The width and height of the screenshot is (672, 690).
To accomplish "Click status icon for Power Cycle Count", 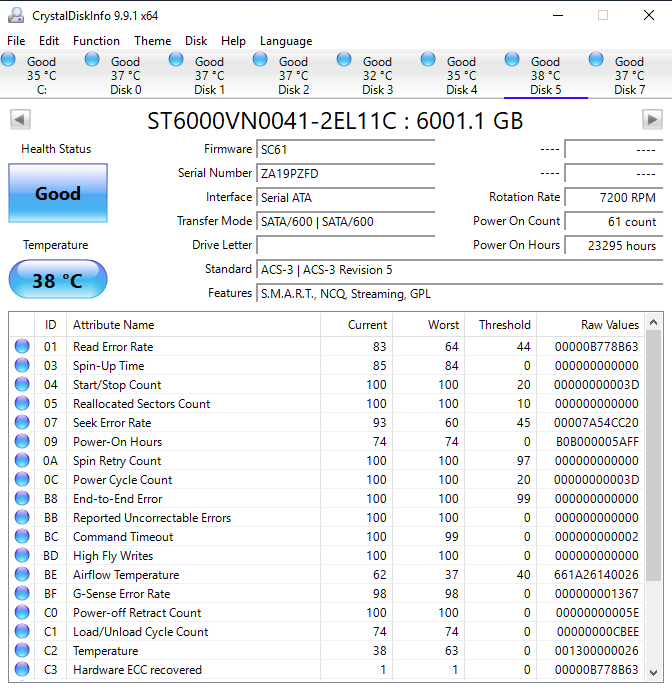I will (x=22, y=479).
